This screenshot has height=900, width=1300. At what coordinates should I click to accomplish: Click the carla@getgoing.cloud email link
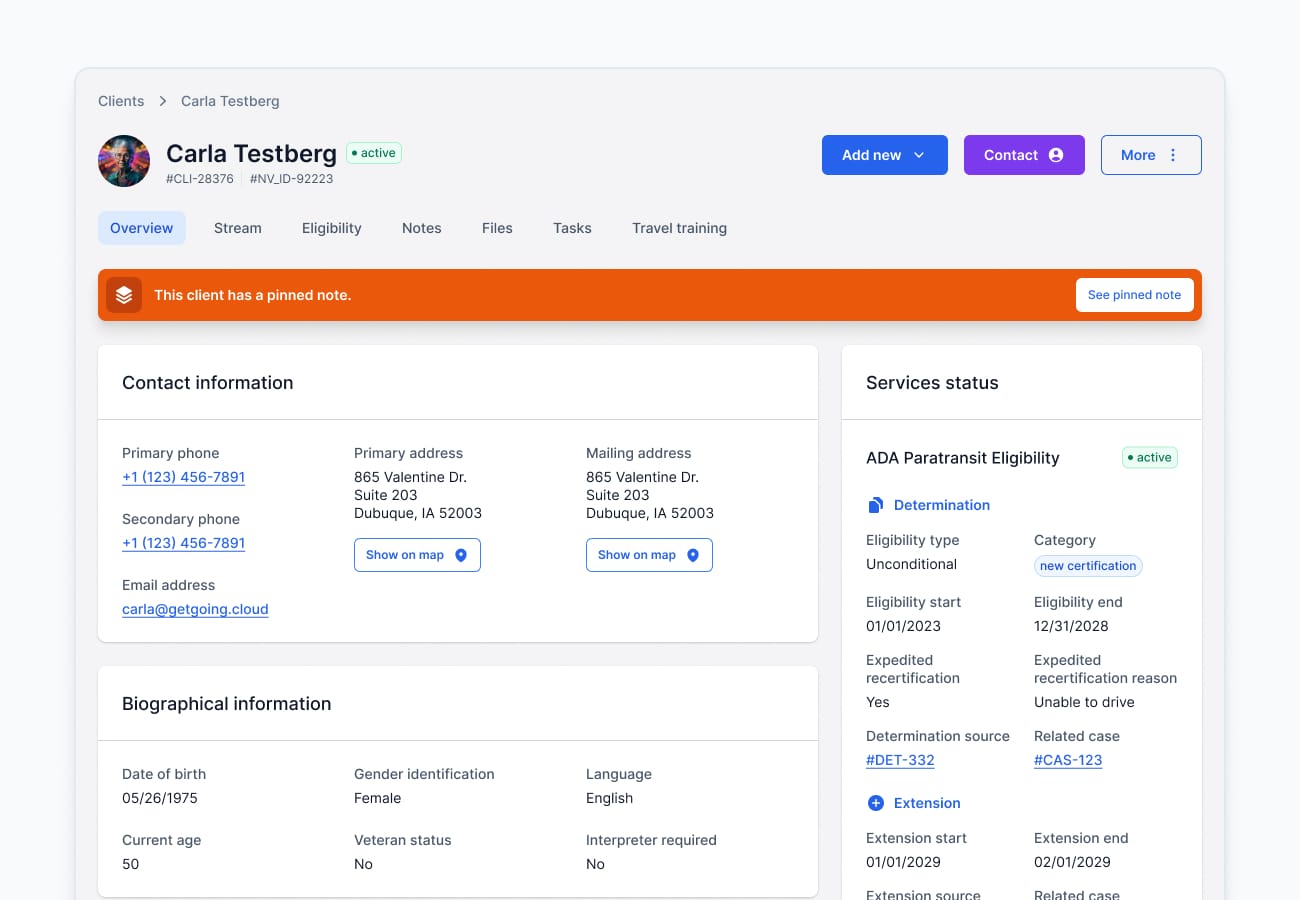[195, 609]
